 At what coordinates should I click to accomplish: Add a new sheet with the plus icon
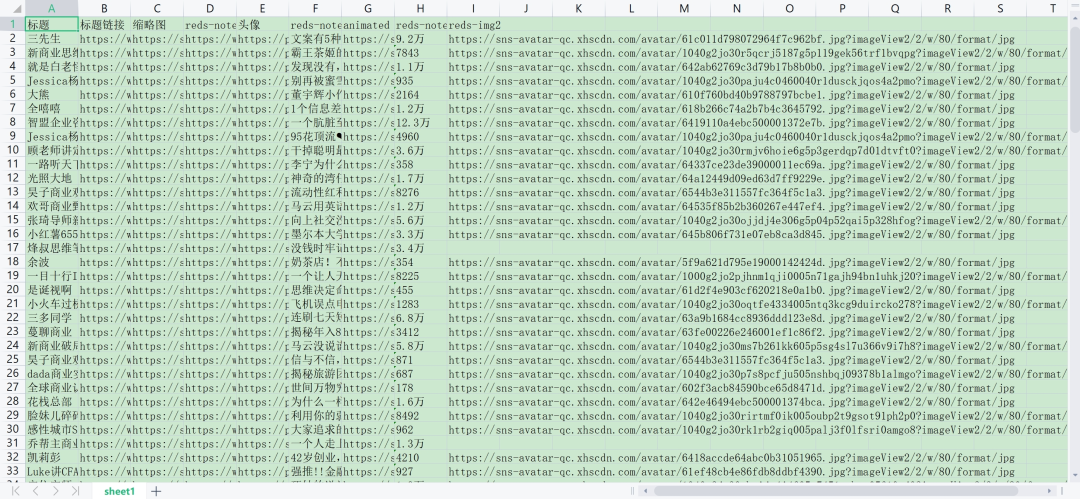[156, 491]
